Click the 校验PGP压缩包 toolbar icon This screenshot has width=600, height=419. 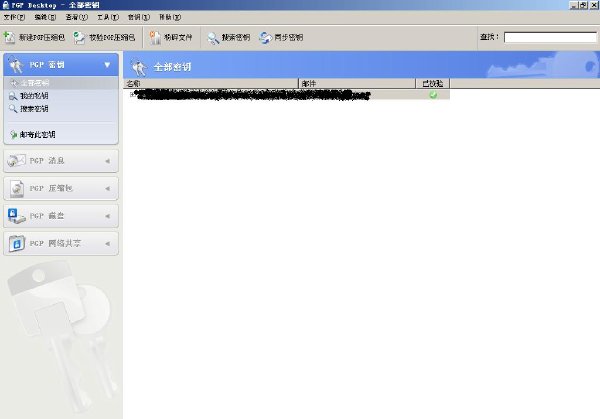[79, 37]
